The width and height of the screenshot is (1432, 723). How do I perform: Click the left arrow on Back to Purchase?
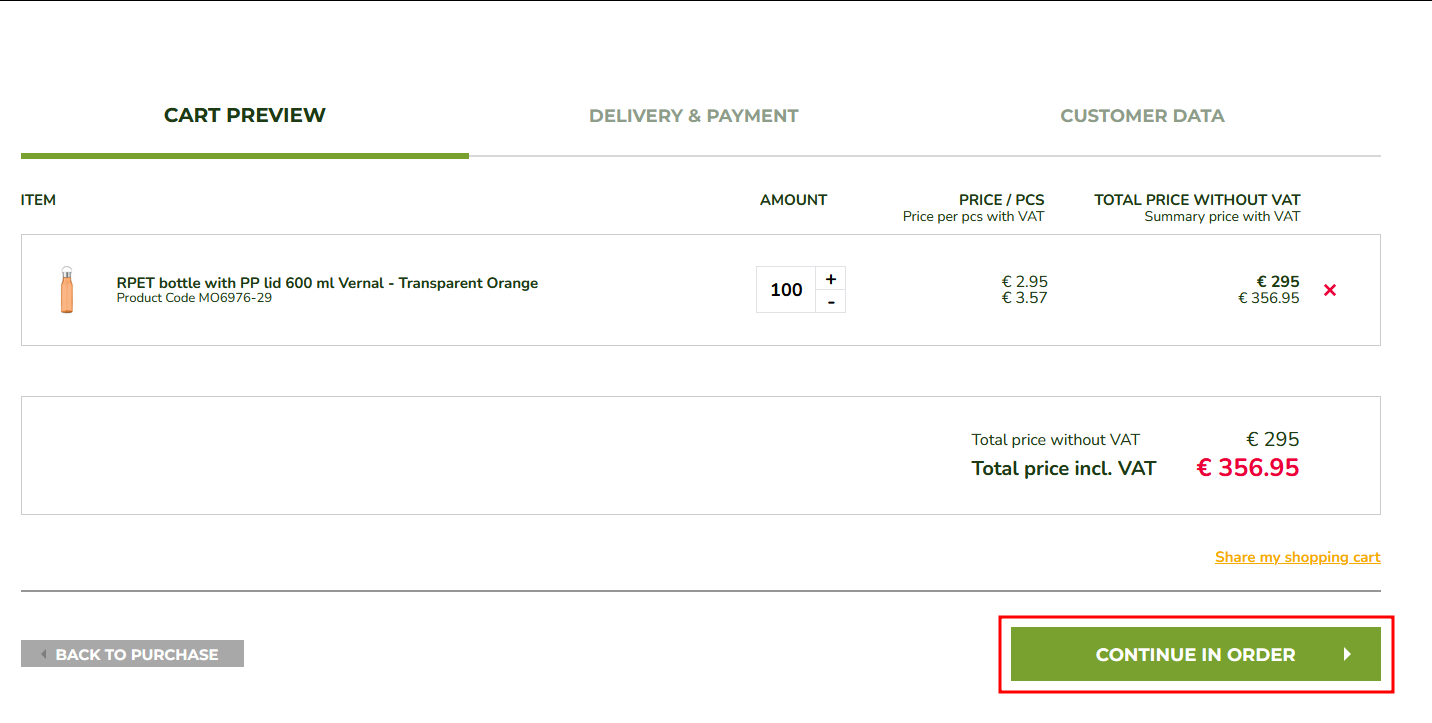pos(44,654)
